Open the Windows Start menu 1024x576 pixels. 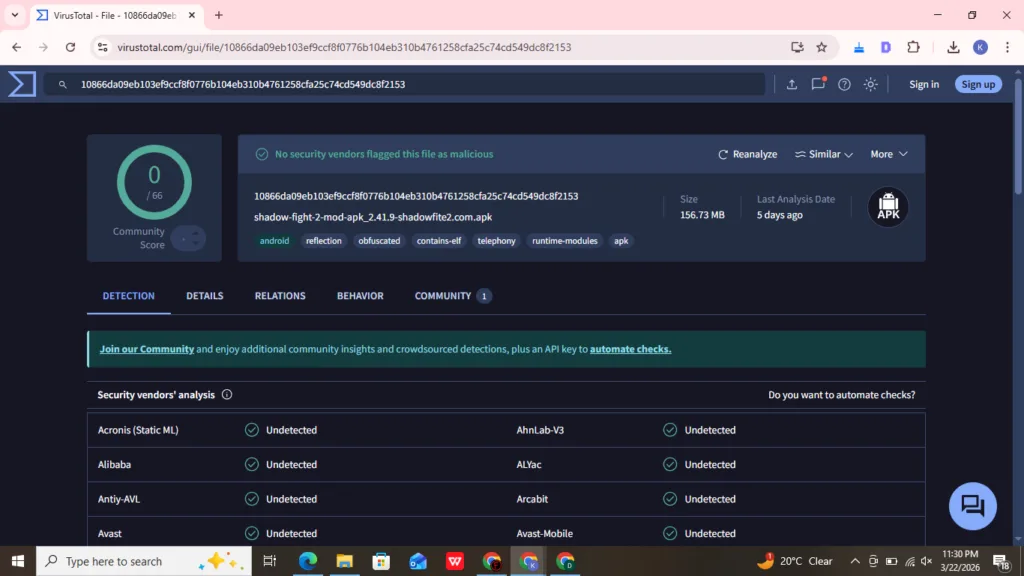click(18, 561)
